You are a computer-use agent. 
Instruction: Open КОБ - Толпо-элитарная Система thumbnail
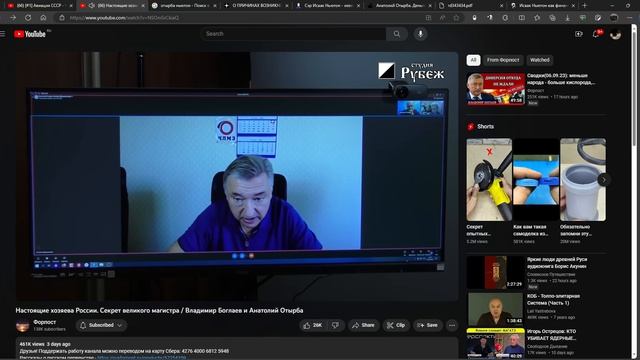click(x=496, y=309)
